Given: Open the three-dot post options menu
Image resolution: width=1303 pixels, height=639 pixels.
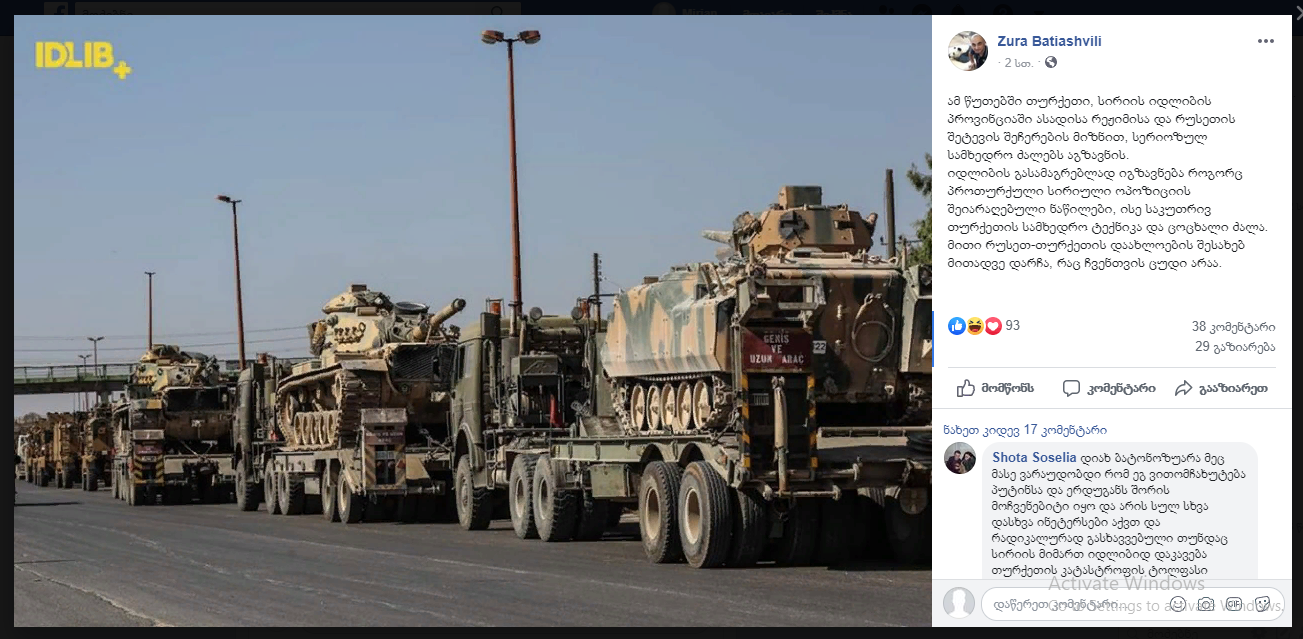Looking at the screenshot, I should (1265, 41).
